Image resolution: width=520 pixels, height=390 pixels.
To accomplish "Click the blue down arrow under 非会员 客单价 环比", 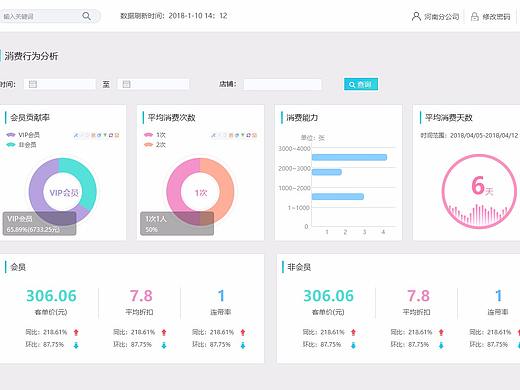I will pos(353,345).
